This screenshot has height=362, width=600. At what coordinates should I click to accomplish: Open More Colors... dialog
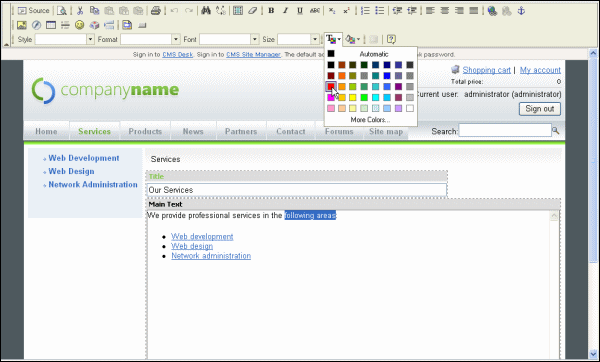click(370, 120)
